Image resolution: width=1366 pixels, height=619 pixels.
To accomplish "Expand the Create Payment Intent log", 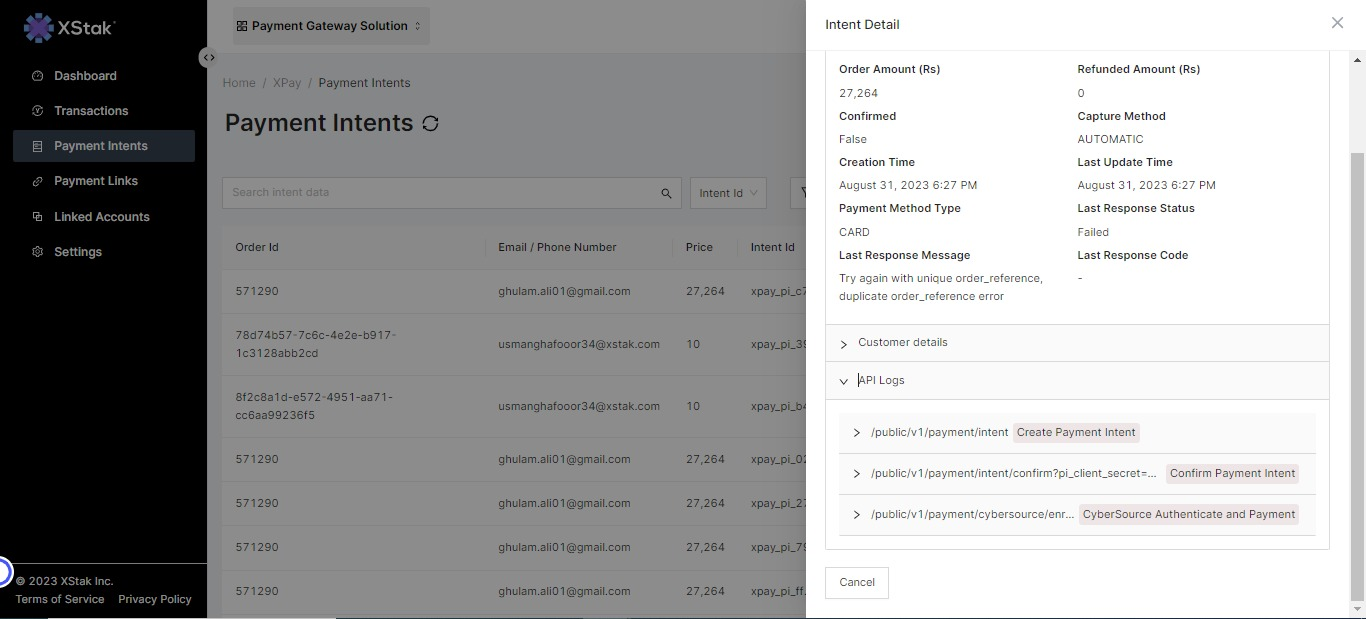I will pos(857,433).
